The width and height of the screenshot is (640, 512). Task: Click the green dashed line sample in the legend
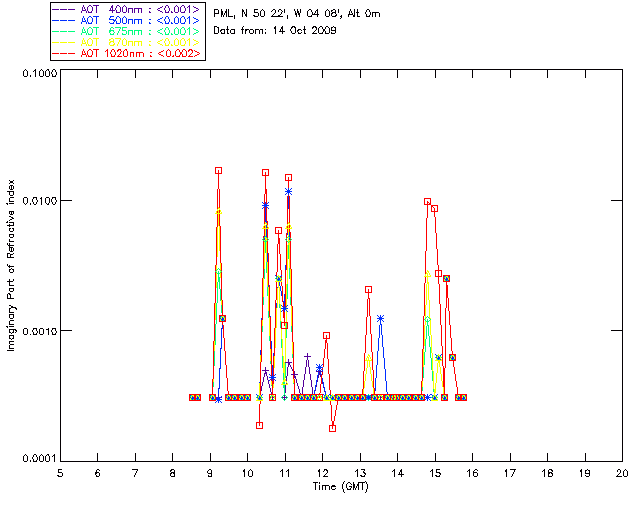click(x=64, y=31)
